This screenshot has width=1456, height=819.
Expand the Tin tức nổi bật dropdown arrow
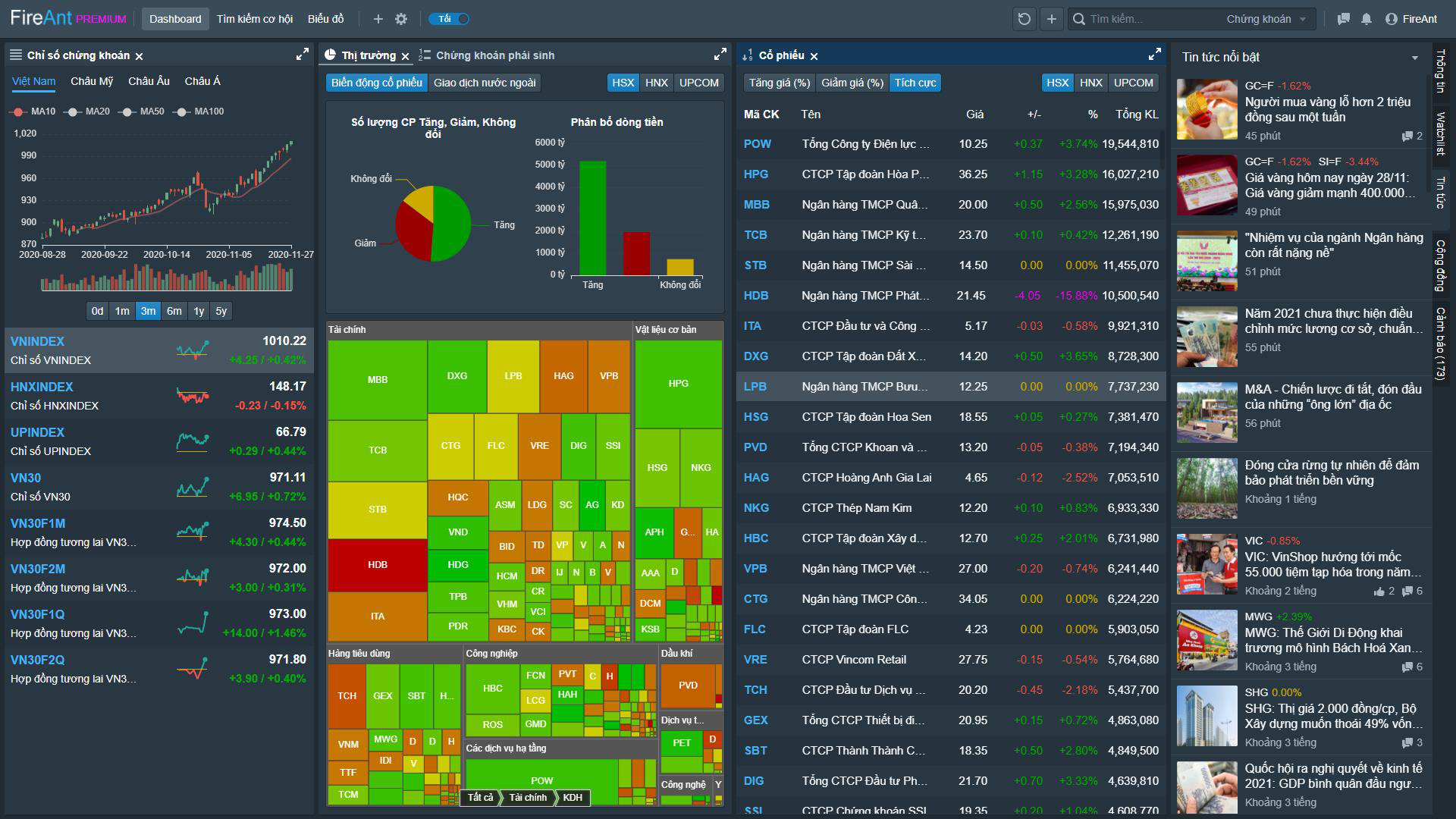(x=1414, y=58)
